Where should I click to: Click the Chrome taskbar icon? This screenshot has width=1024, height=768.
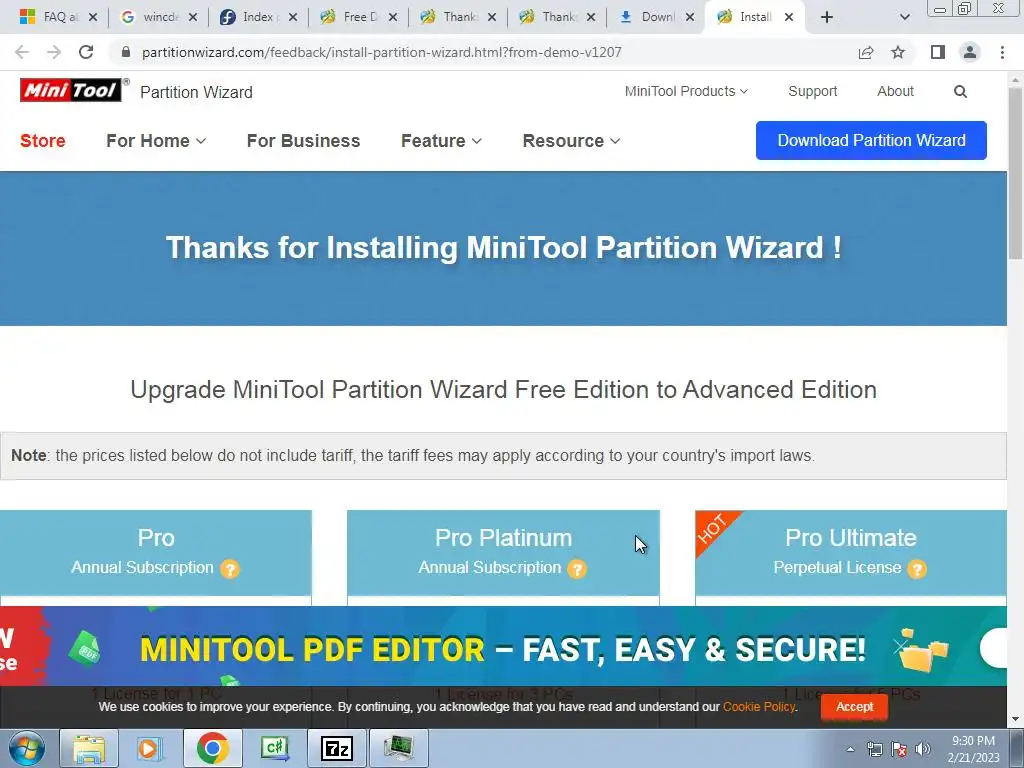[x=212, y=748]
